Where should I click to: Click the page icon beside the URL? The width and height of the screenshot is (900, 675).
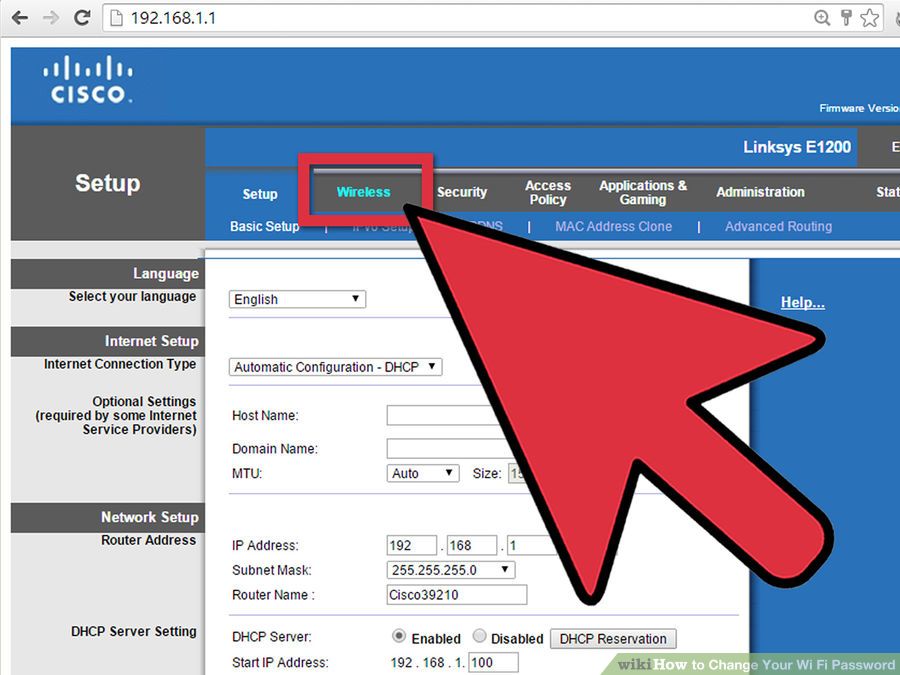[117, 18]
